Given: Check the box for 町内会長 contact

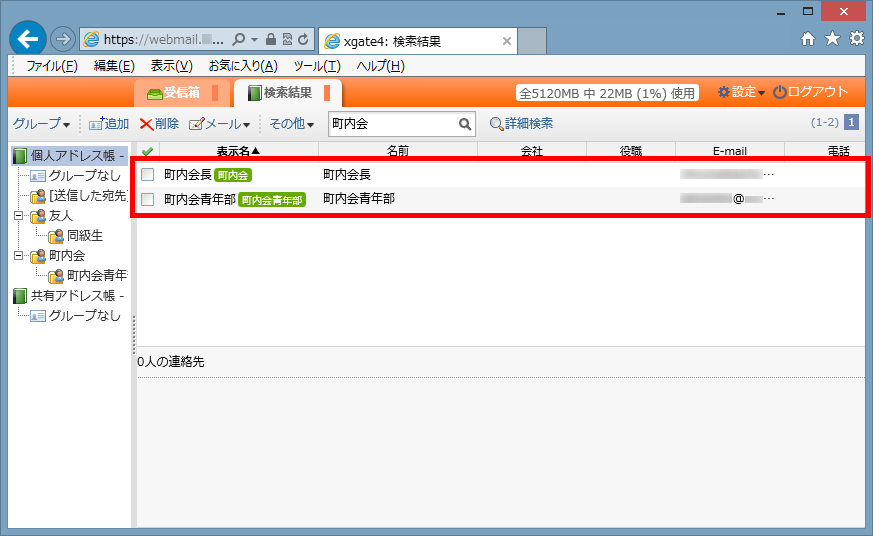Looking at the screenshot, I should click(x=148, y=174).
